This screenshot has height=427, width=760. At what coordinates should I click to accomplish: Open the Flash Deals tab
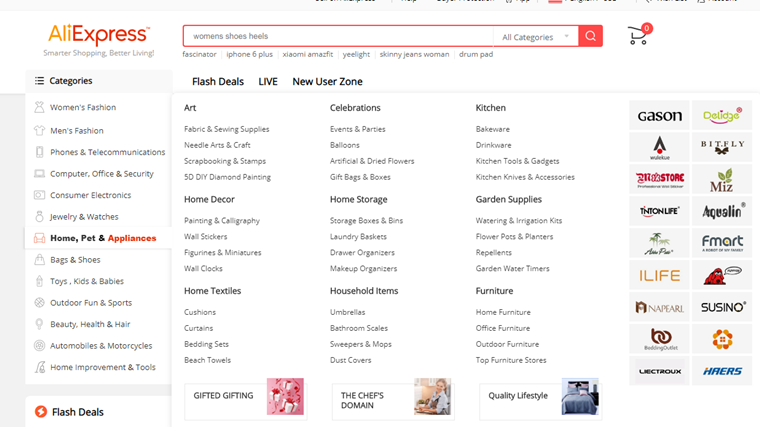[x=218, y=81]
